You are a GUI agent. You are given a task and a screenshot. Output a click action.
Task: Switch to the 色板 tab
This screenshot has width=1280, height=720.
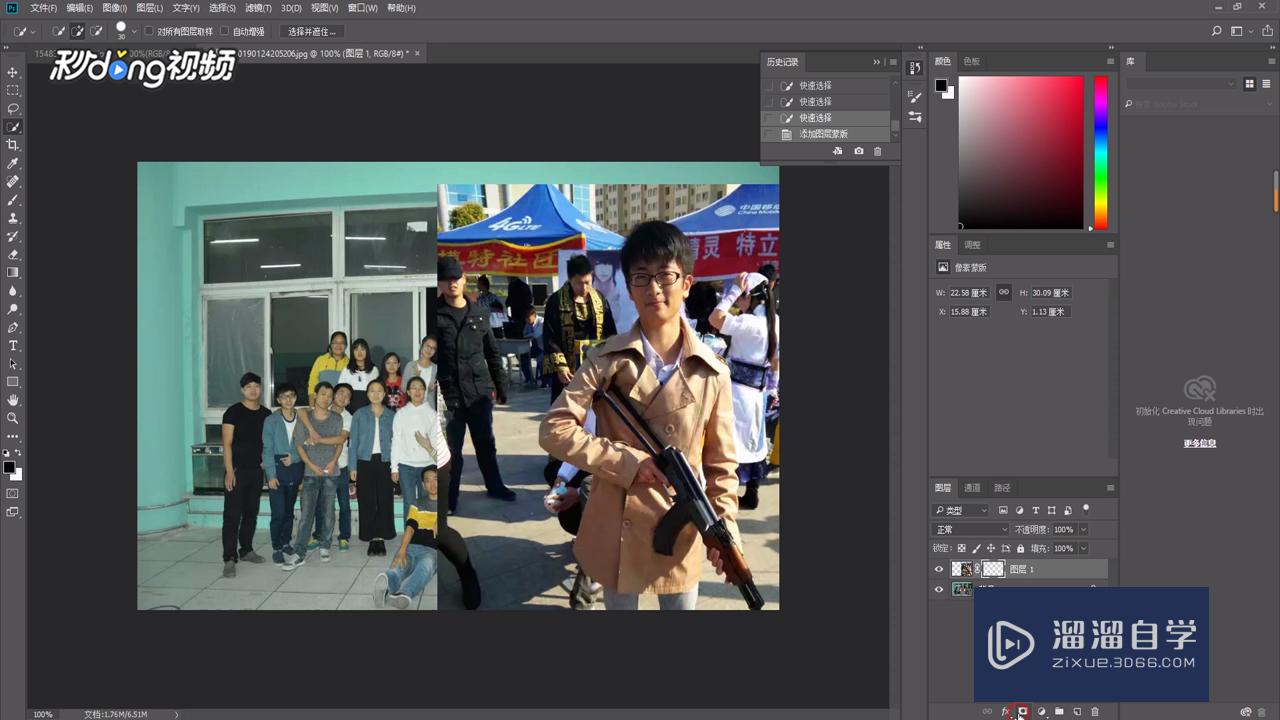click(971, 61)
